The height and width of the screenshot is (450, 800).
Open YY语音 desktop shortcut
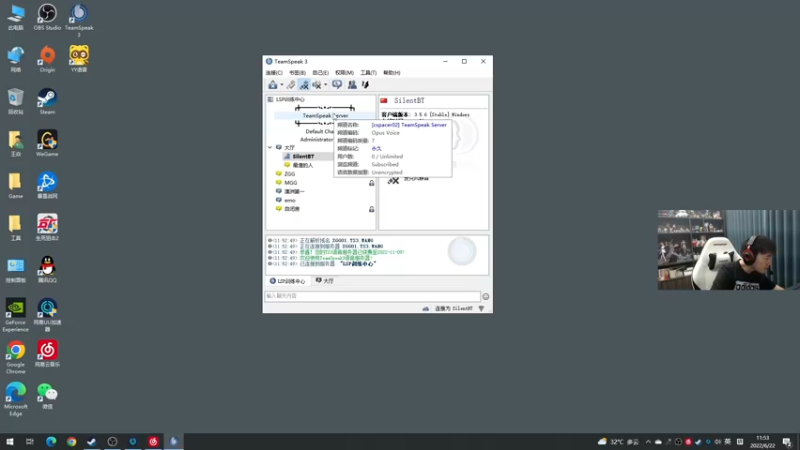click(79, 59)
